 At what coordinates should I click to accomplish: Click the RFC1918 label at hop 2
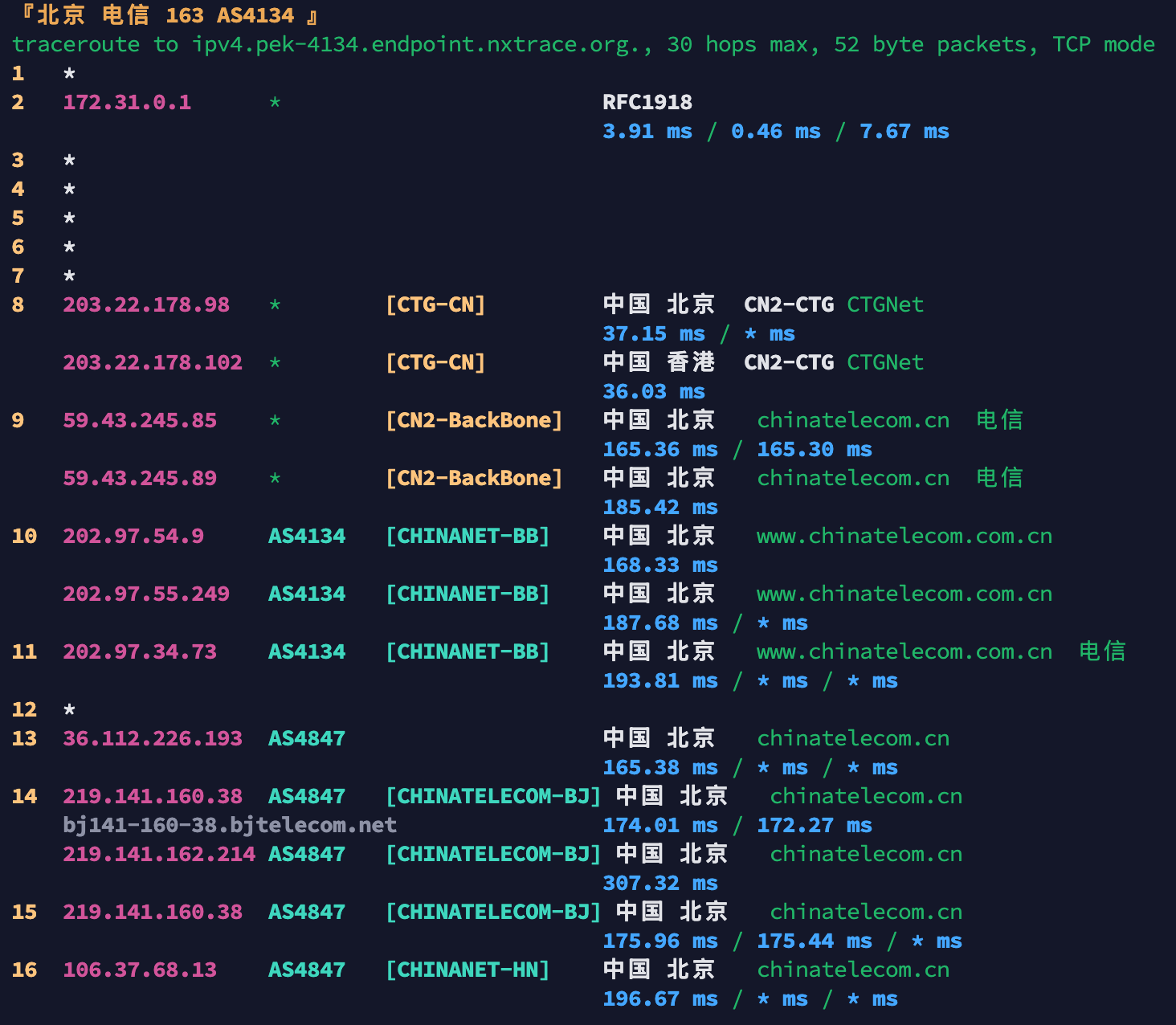647,102
